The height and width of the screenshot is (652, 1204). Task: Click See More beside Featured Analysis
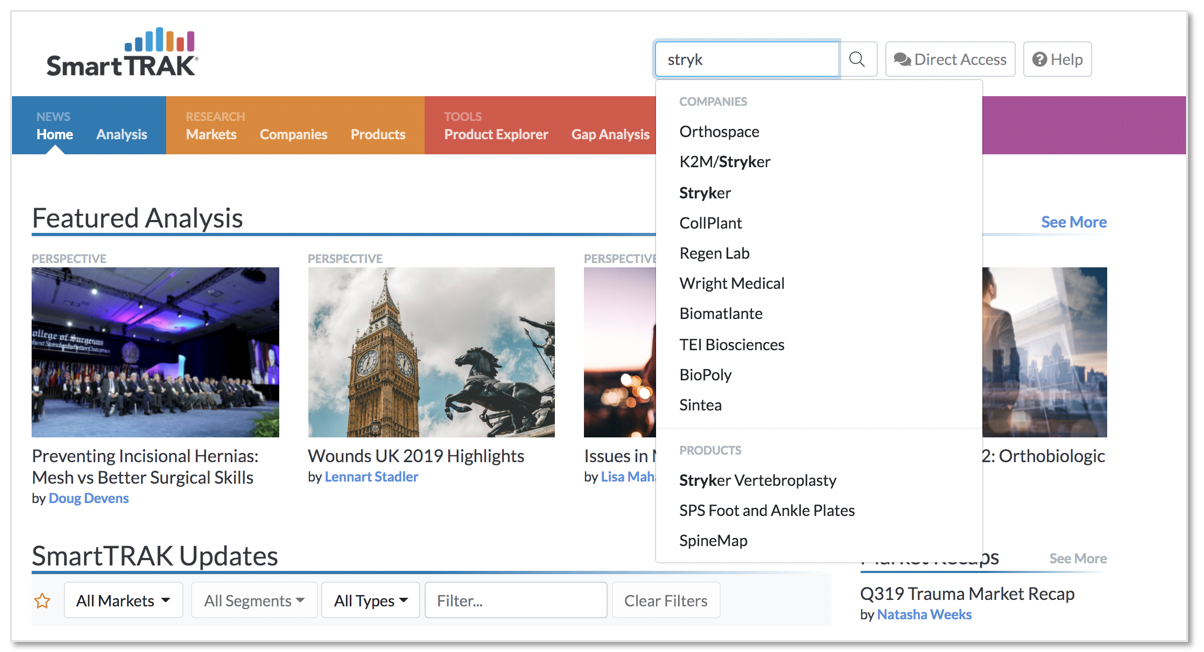point(1073,221)
